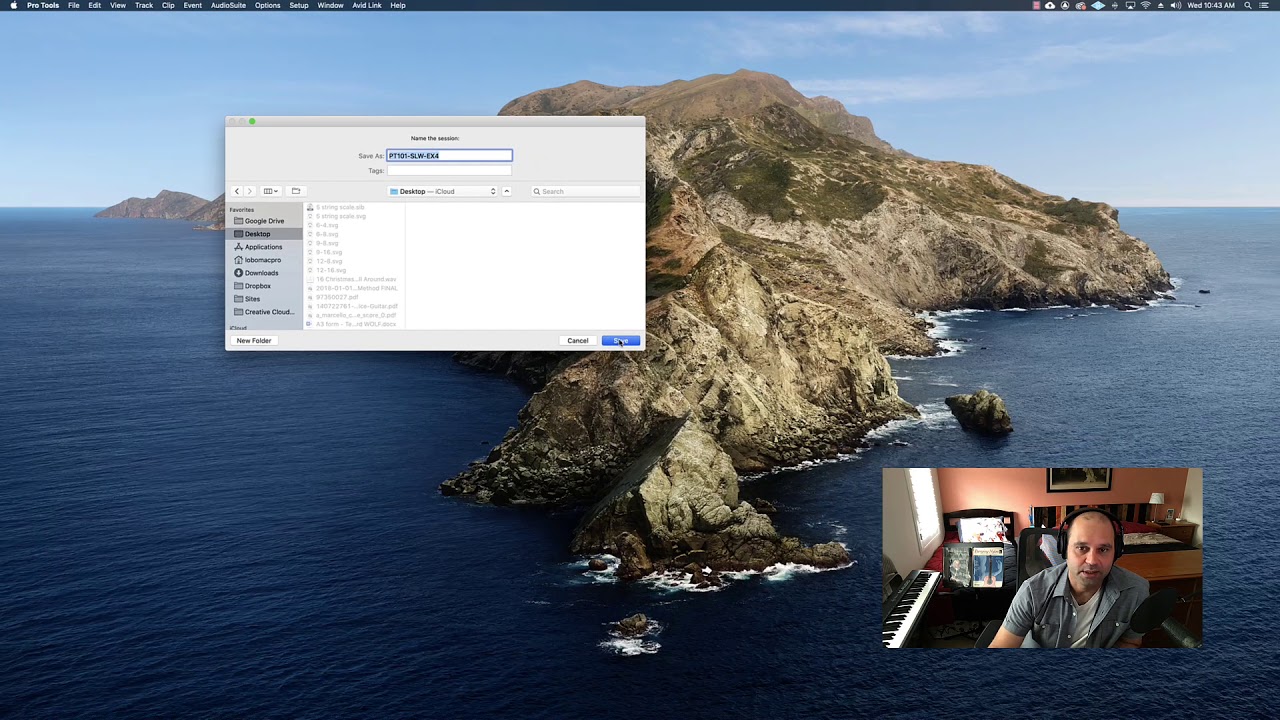This screenshot has width=1280, height=720.
Task: Click the Dropbox folder icon in sidebar
Action: pyautogui.click(x=238, y=286)
